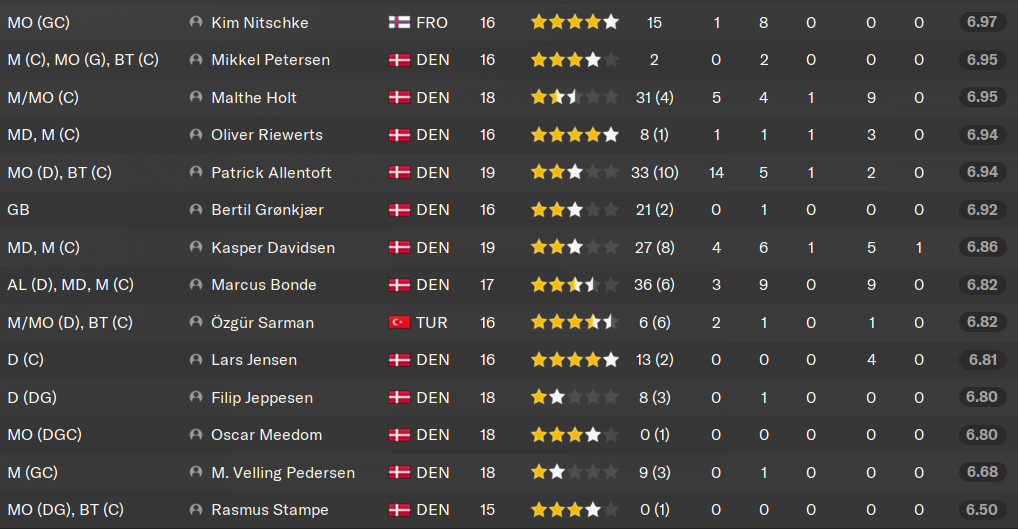Screen dimensions: 1018x529
Task: Click the Turkey flag next to TUR
Action: 399,323
